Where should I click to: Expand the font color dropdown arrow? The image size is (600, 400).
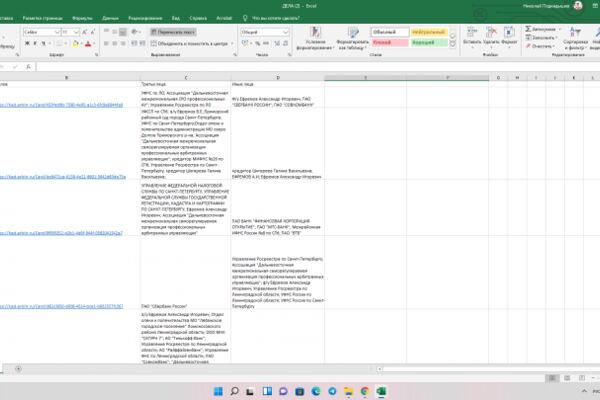(x=94, y=44)
